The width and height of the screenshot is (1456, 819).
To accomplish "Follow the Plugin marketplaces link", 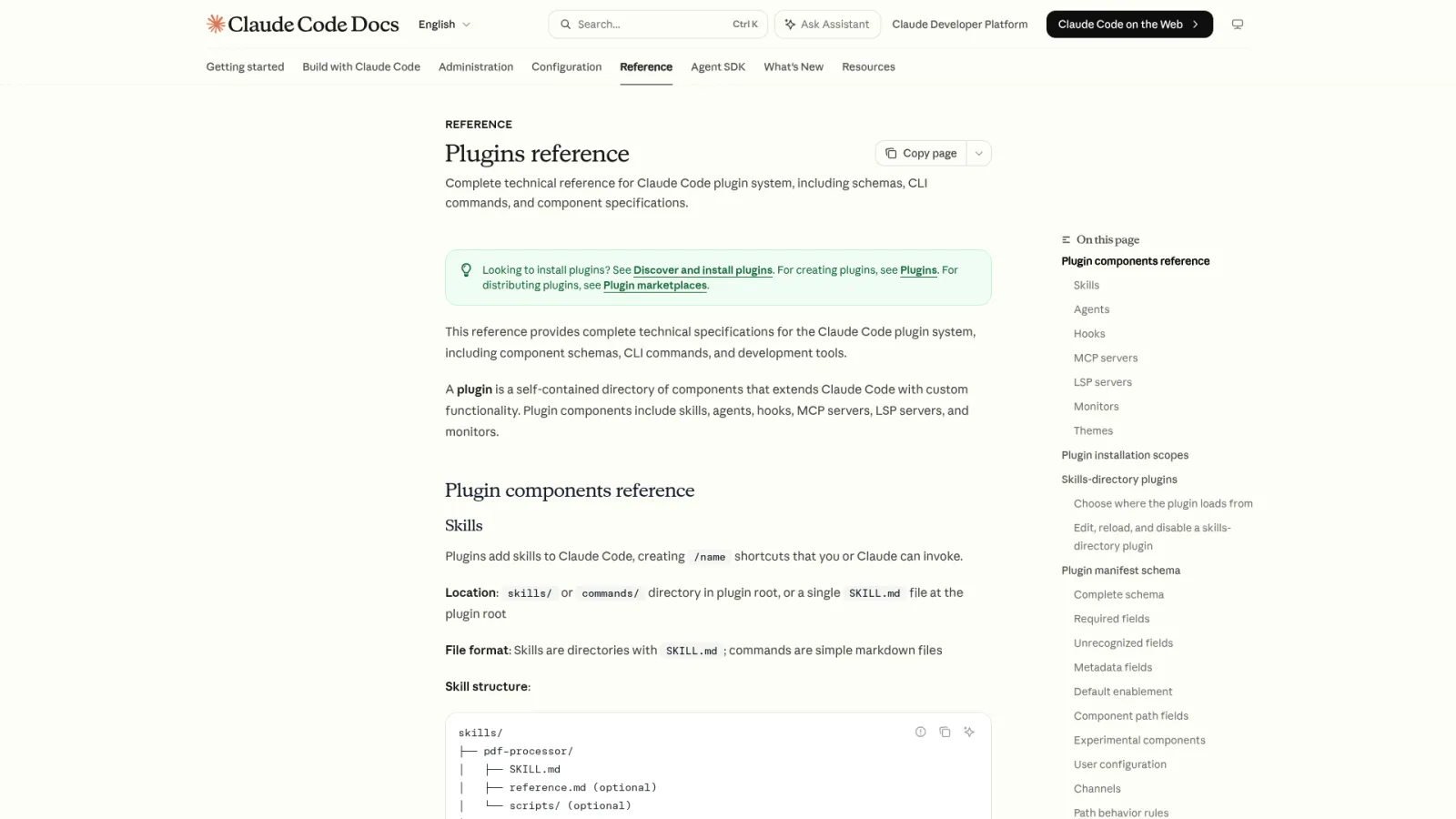I will [x=654, y=286].
